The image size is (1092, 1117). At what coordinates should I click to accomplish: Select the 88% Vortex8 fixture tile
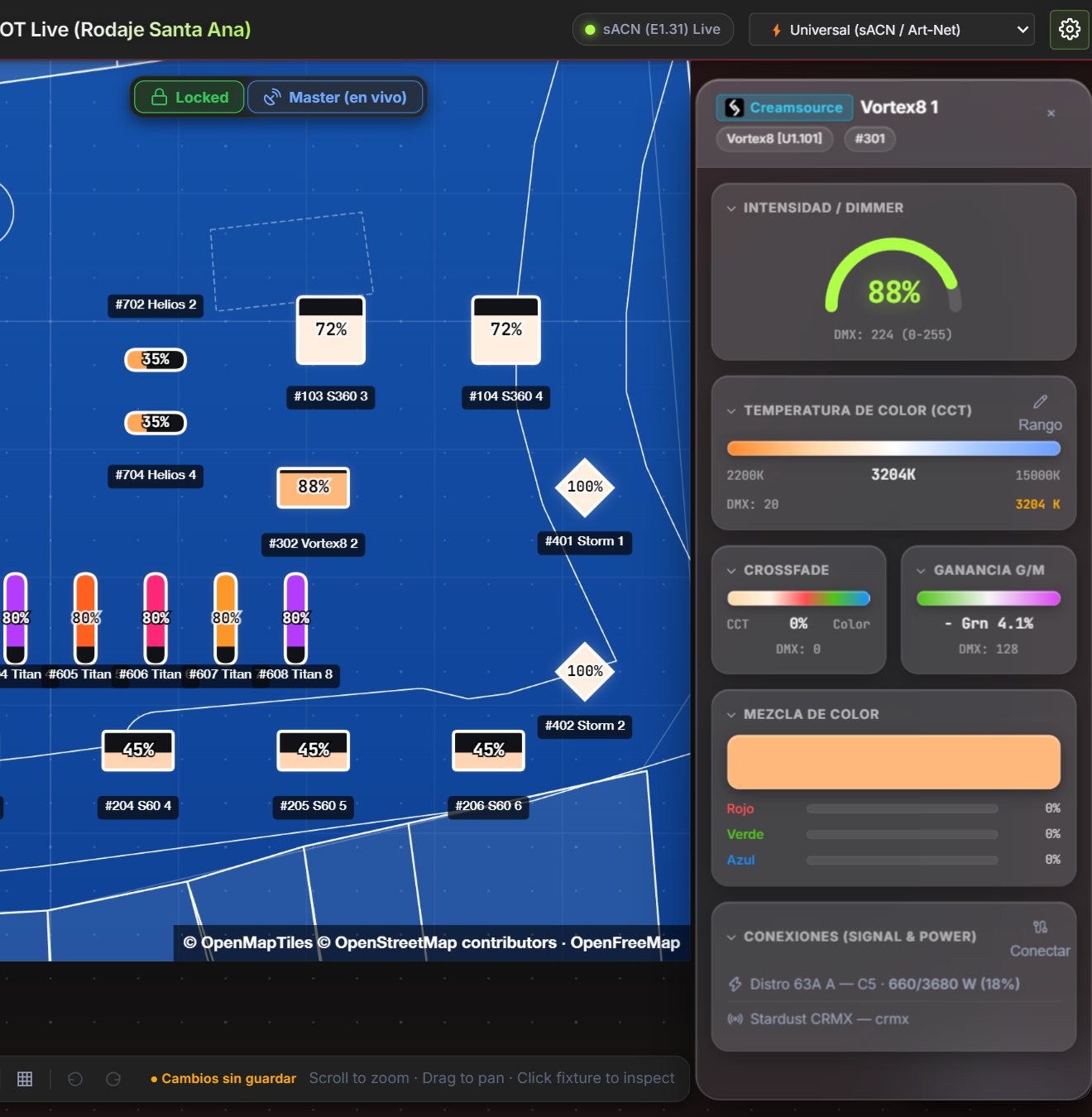314,487
